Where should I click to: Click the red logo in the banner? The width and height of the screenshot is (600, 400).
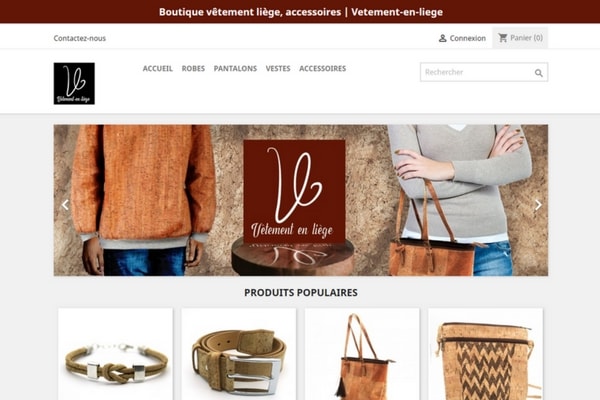tap(294, 192)
